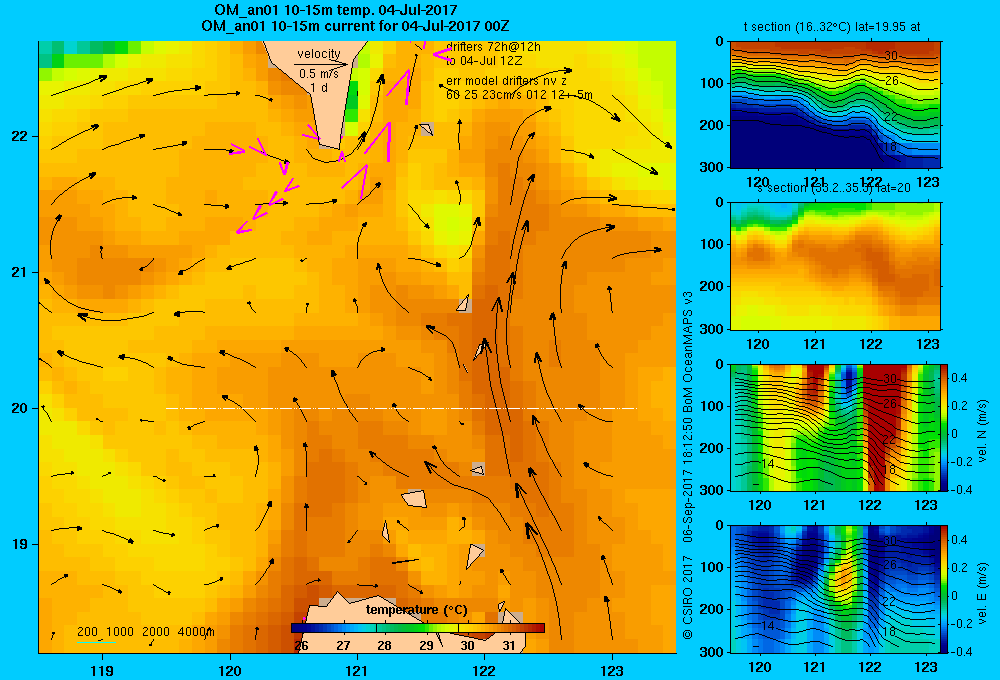Click the 's section (33.2..35.5) lat=20' heading
Screen dimensions: 1000x680
tap(834, 188)
